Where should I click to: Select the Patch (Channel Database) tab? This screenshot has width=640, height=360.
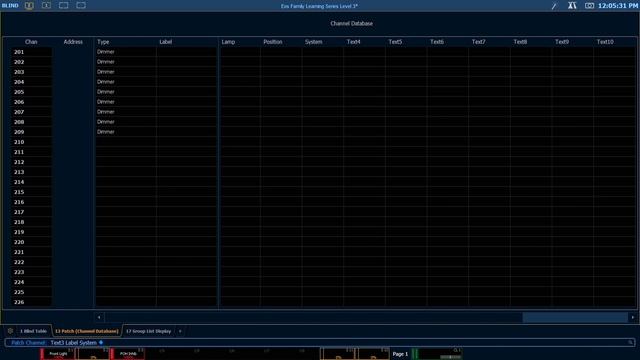pyautogui.click(x=87, y=331)
